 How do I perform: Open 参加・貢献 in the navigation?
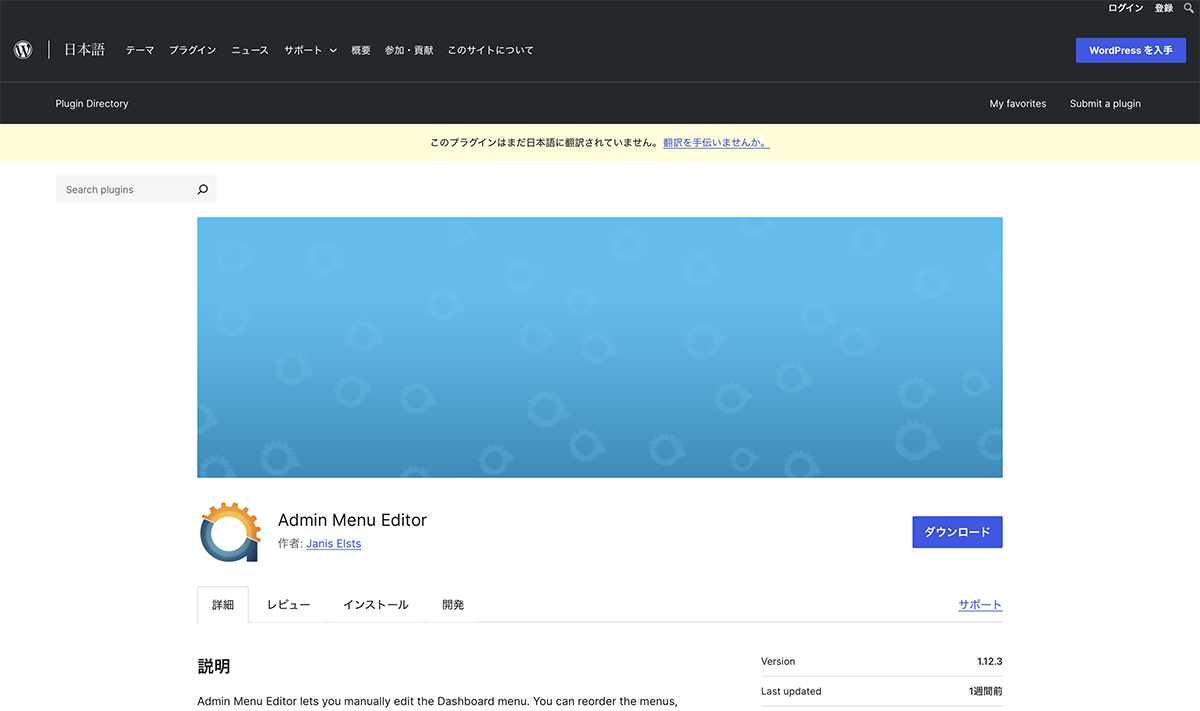click(409, 50)
